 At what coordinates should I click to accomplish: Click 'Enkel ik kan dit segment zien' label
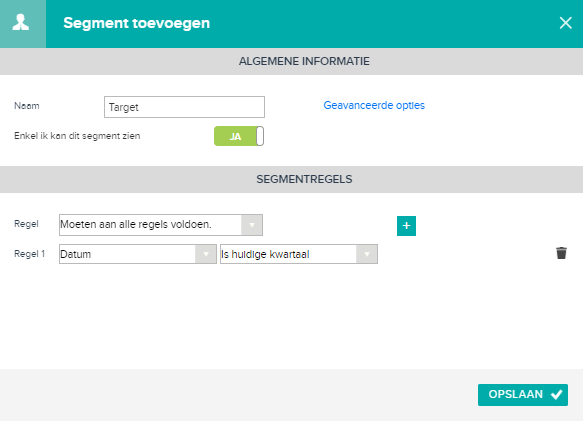pyautogui.click(x=77, y=136)
